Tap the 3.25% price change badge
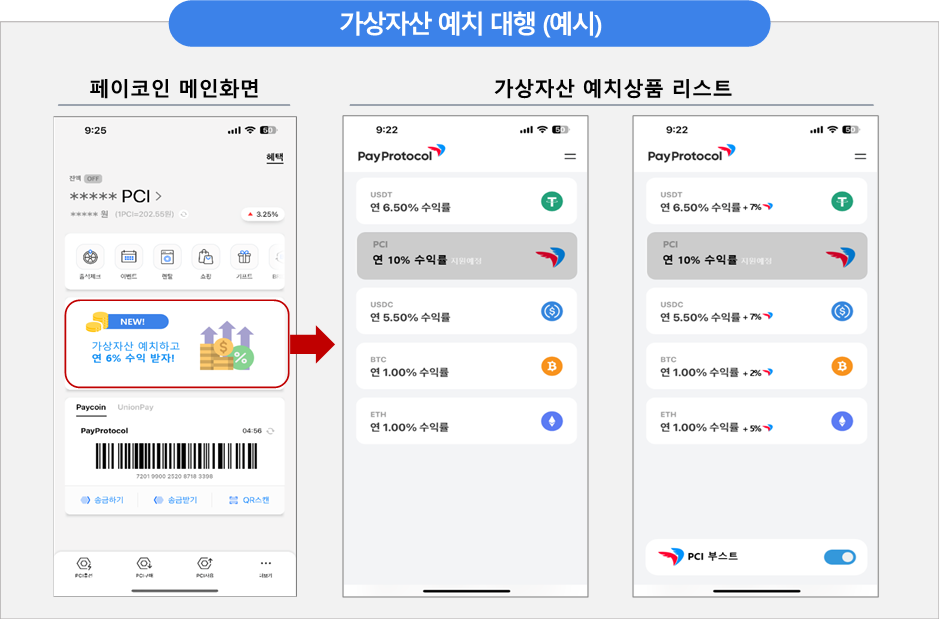940x620 pixels. pyautogui.click(x=263, y=214)
